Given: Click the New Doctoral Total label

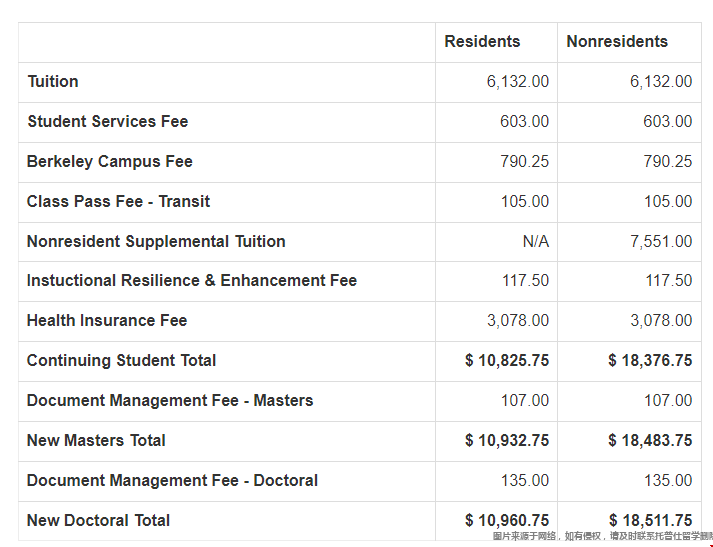Looking at the screenshot, I should click(99, 521).
